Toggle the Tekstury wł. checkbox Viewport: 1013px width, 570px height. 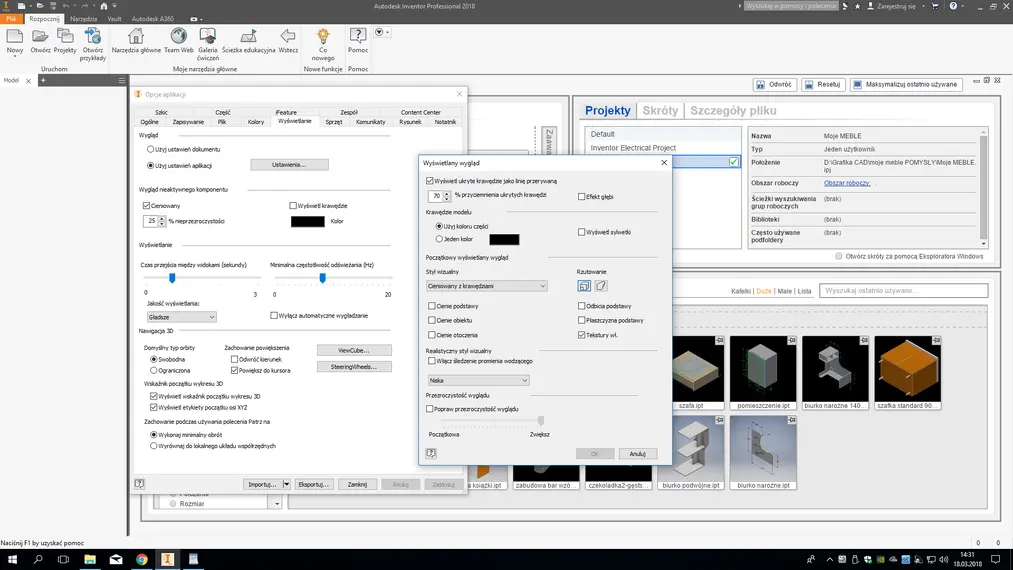tap(582, 335)
